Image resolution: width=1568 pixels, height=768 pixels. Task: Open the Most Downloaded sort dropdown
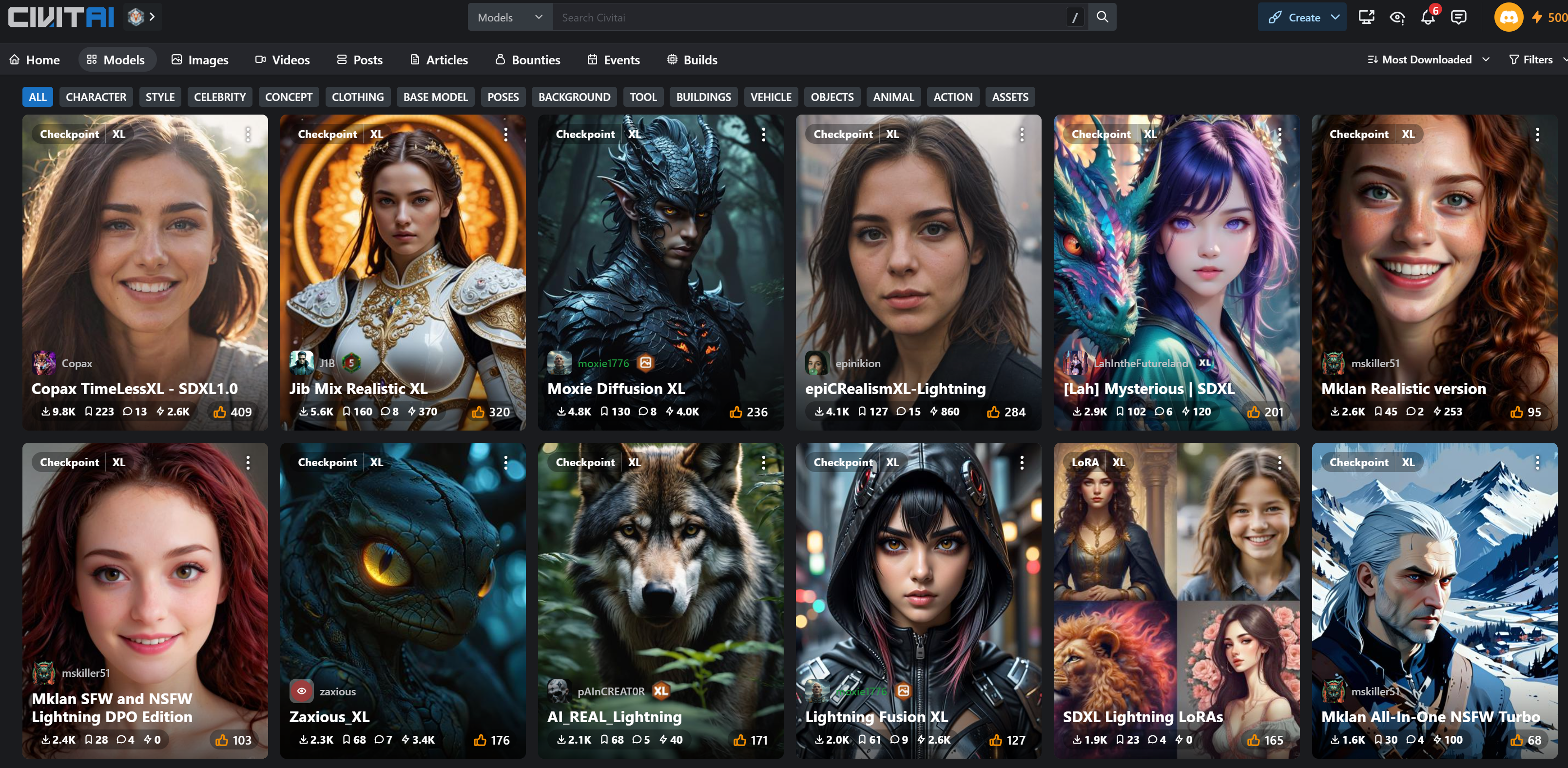(1428, 59)
